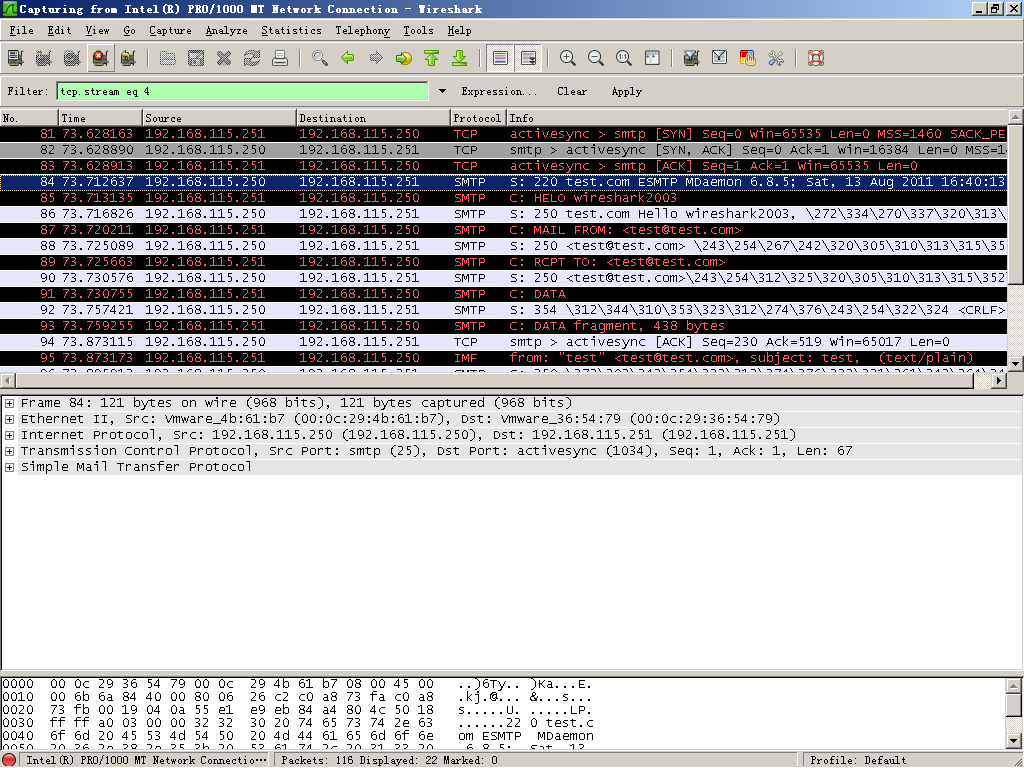The image size is (1024, 768).
Task: Sort by the Info column header
Action: (x=758, y=118)
